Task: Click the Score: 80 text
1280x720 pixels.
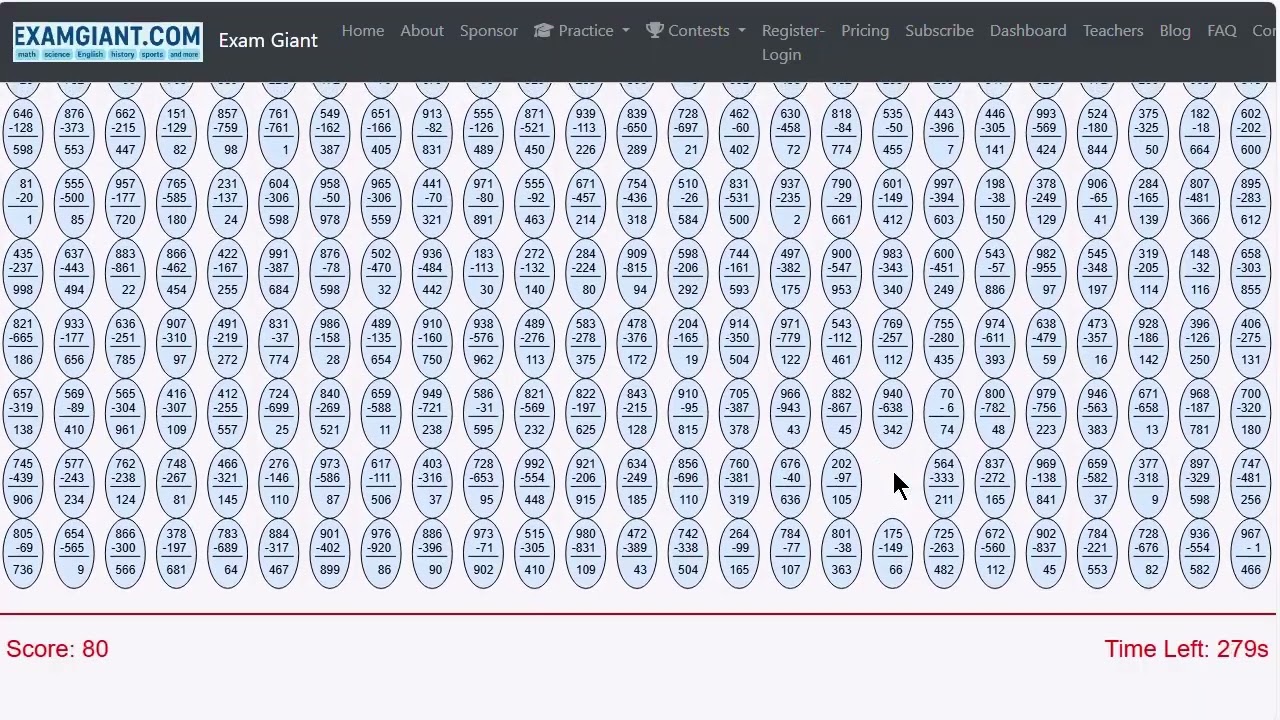Action: pos(57,649)
